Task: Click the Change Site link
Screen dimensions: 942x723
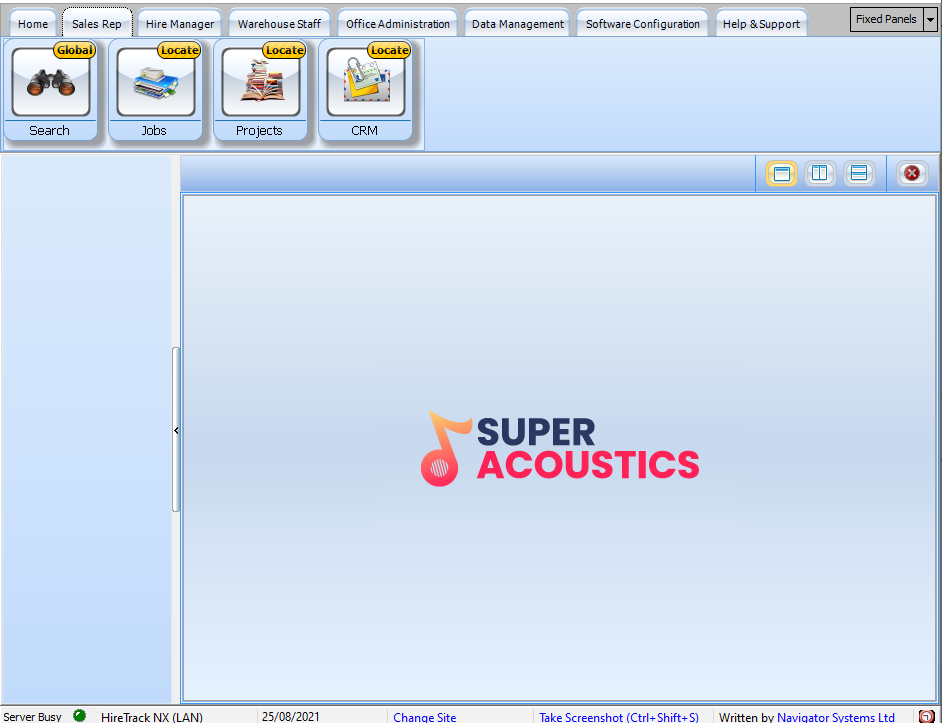Action: coord(424,717)
